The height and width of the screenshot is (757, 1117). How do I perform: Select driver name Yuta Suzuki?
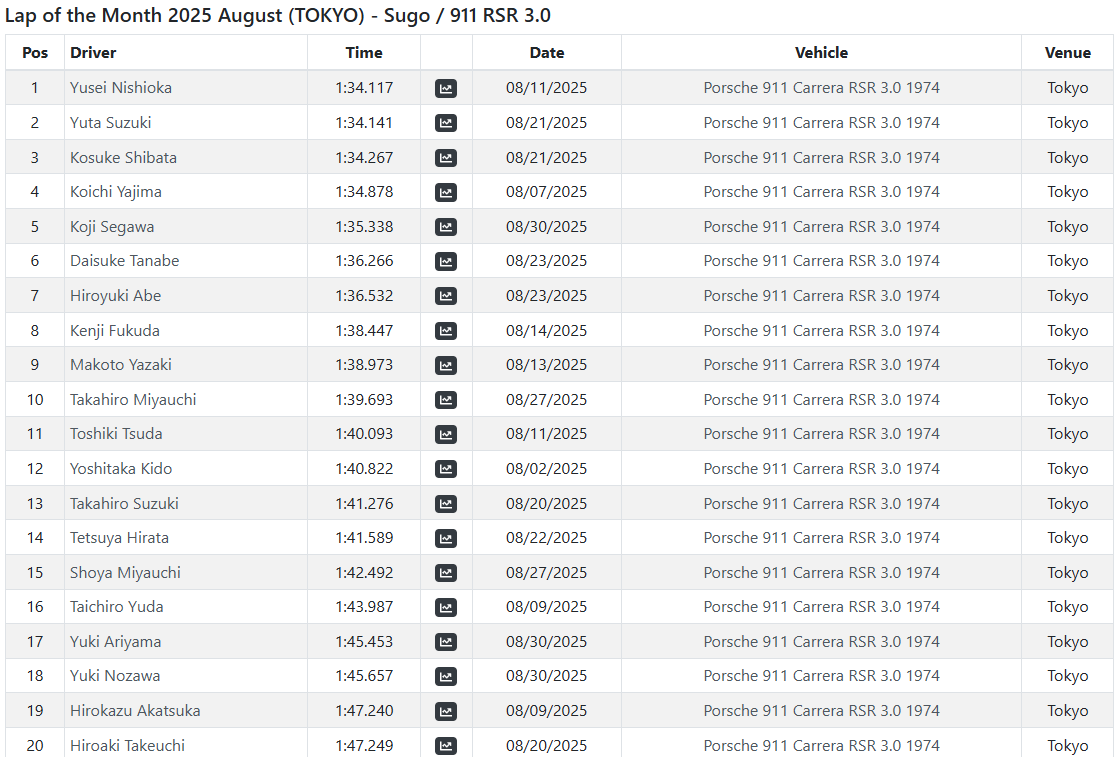[110, 122]
